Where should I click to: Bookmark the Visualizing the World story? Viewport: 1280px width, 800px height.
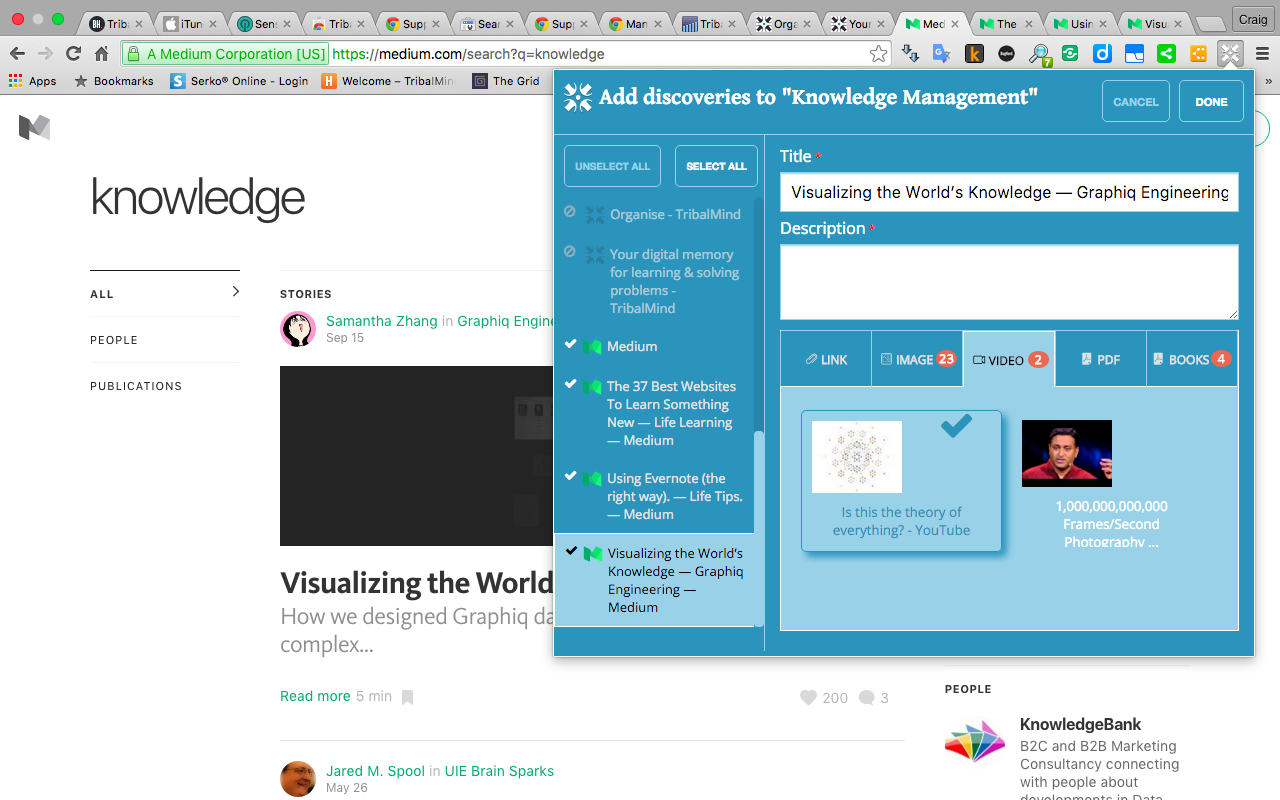[x=407, y=697]
